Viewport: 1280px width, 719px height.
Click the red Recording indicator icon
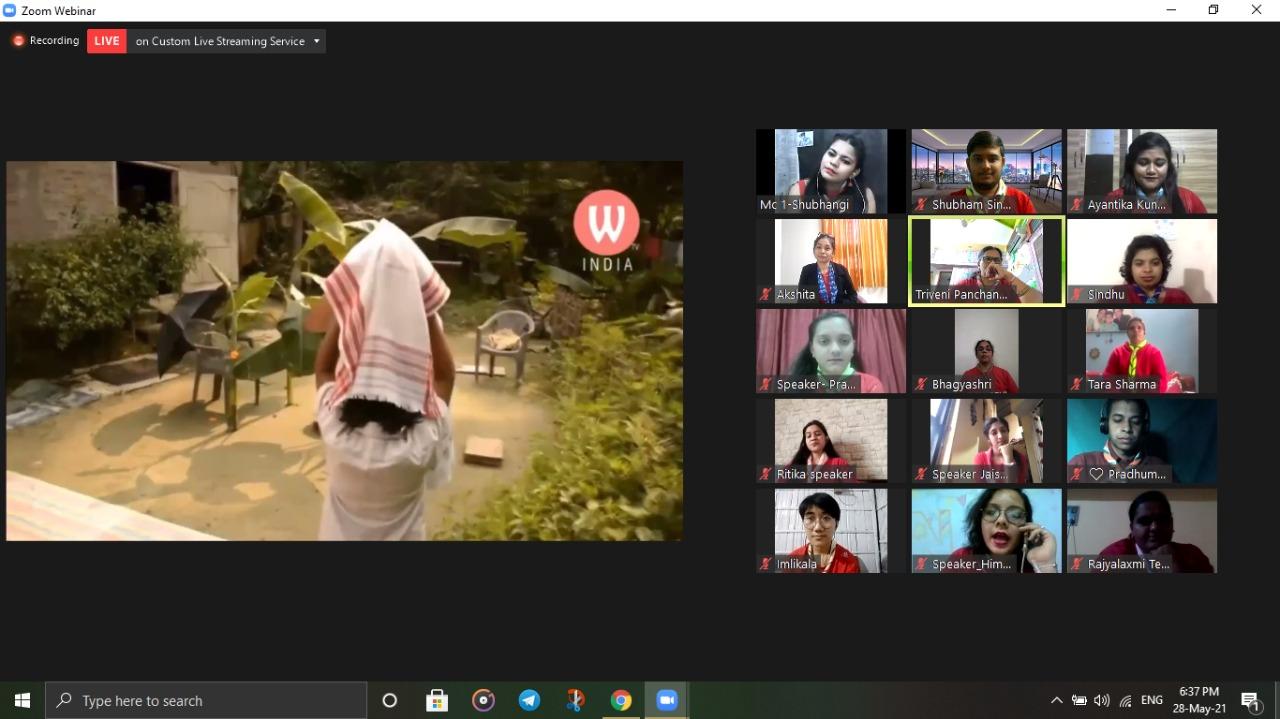[x=18, y=41]
